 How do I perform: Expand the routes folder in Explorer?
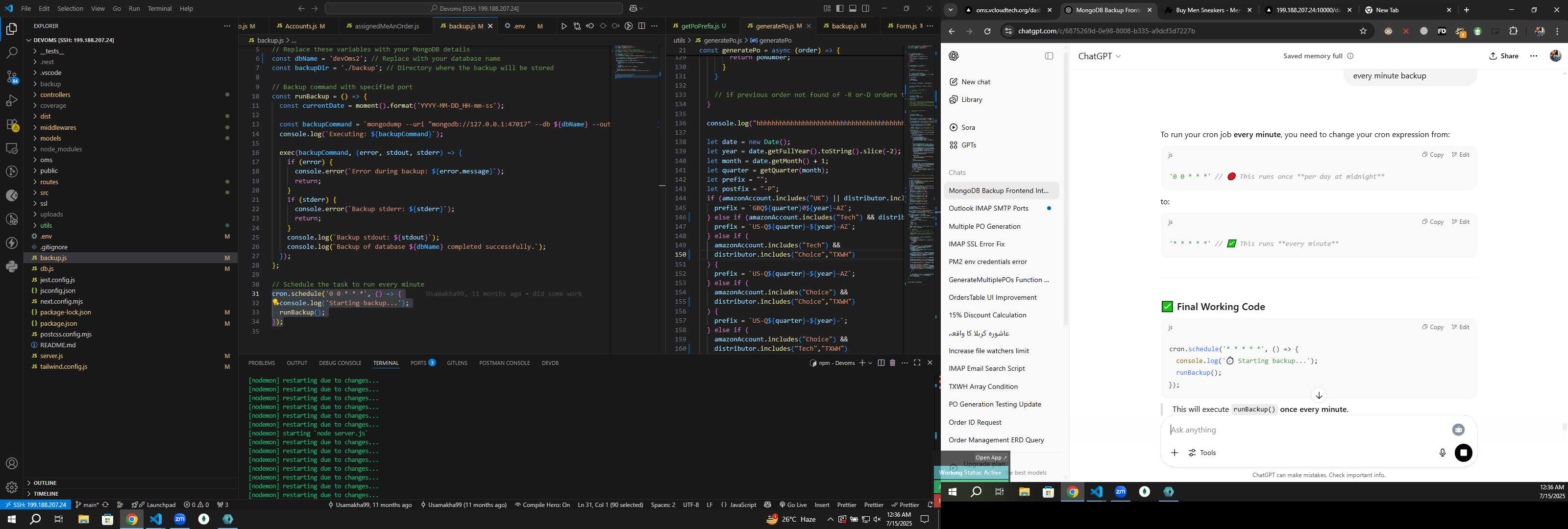pyautogui.click(x=130, y=182)
